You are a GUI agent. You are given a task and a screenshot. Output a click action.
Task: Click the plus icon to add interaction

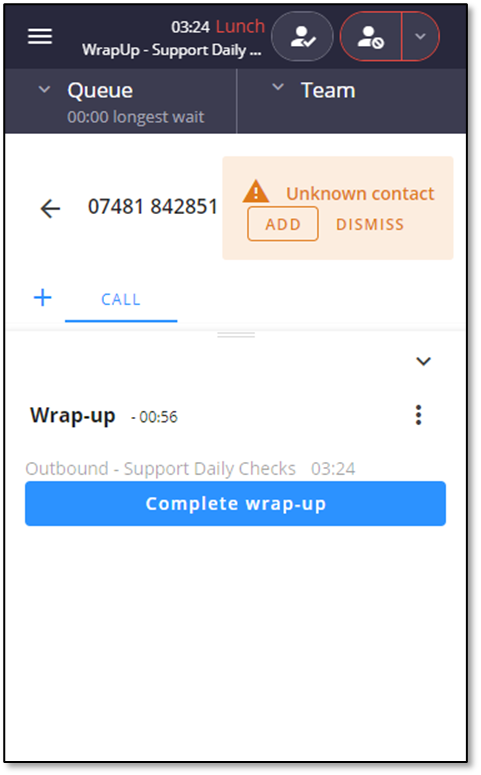[x=43, y=298]
